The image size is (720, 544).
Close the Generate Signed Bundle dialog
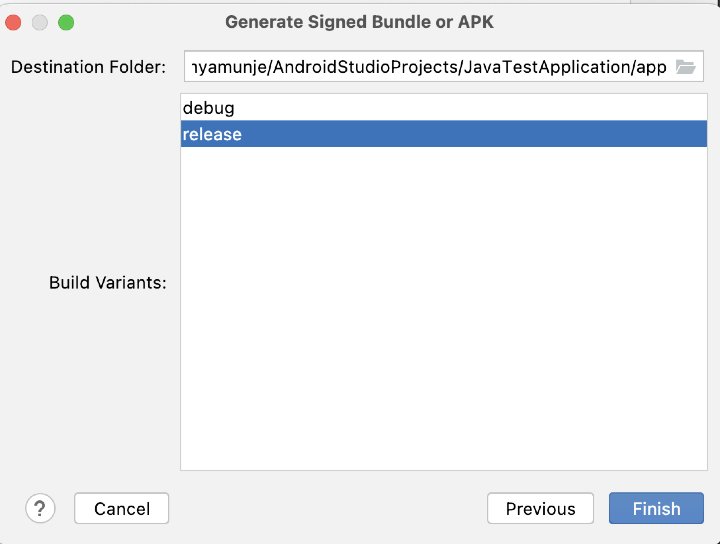15,21
